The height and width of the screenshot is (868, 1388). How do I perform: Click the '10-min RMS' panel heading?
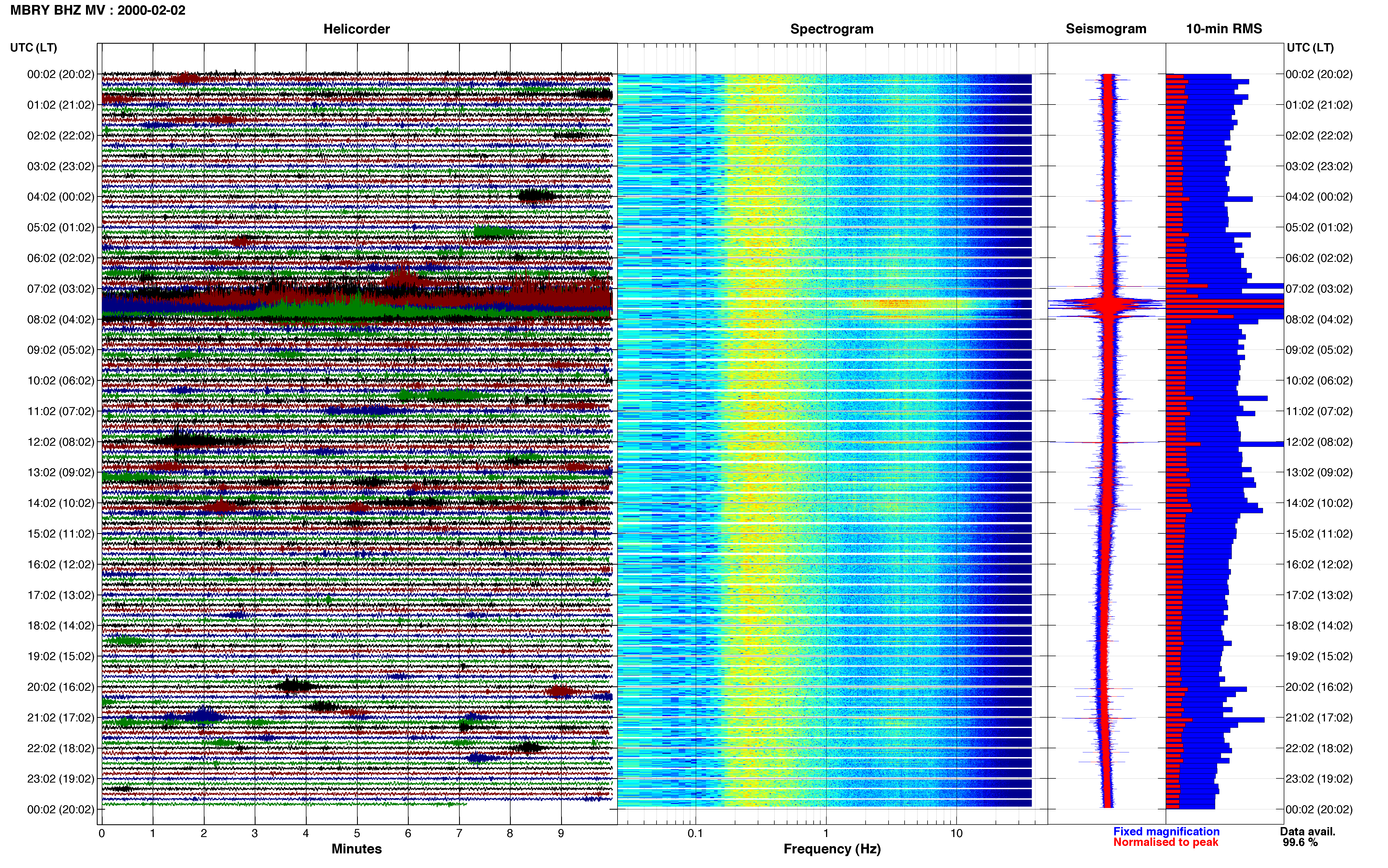tap(1224, 29)
